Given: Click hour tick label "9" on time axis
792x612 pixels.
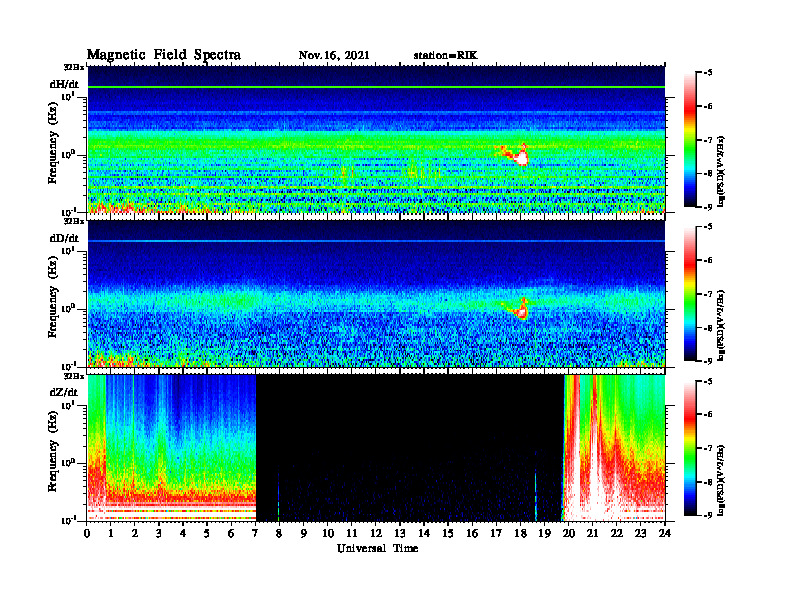Looking at the screenshot, I should 303,534.
